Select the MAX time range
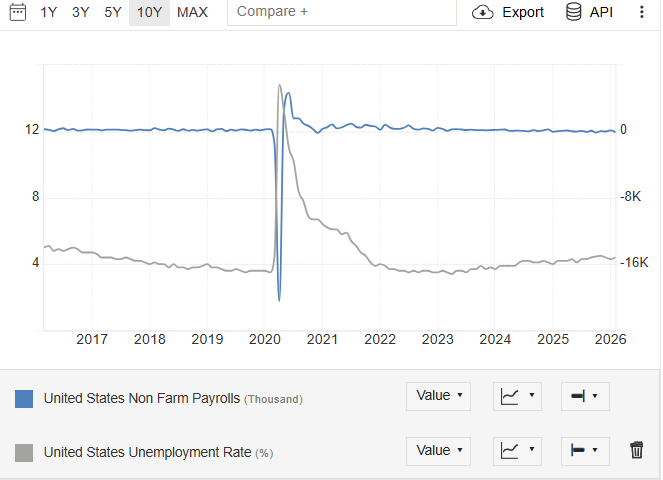The image size is (663, 480). coord(192,12)
